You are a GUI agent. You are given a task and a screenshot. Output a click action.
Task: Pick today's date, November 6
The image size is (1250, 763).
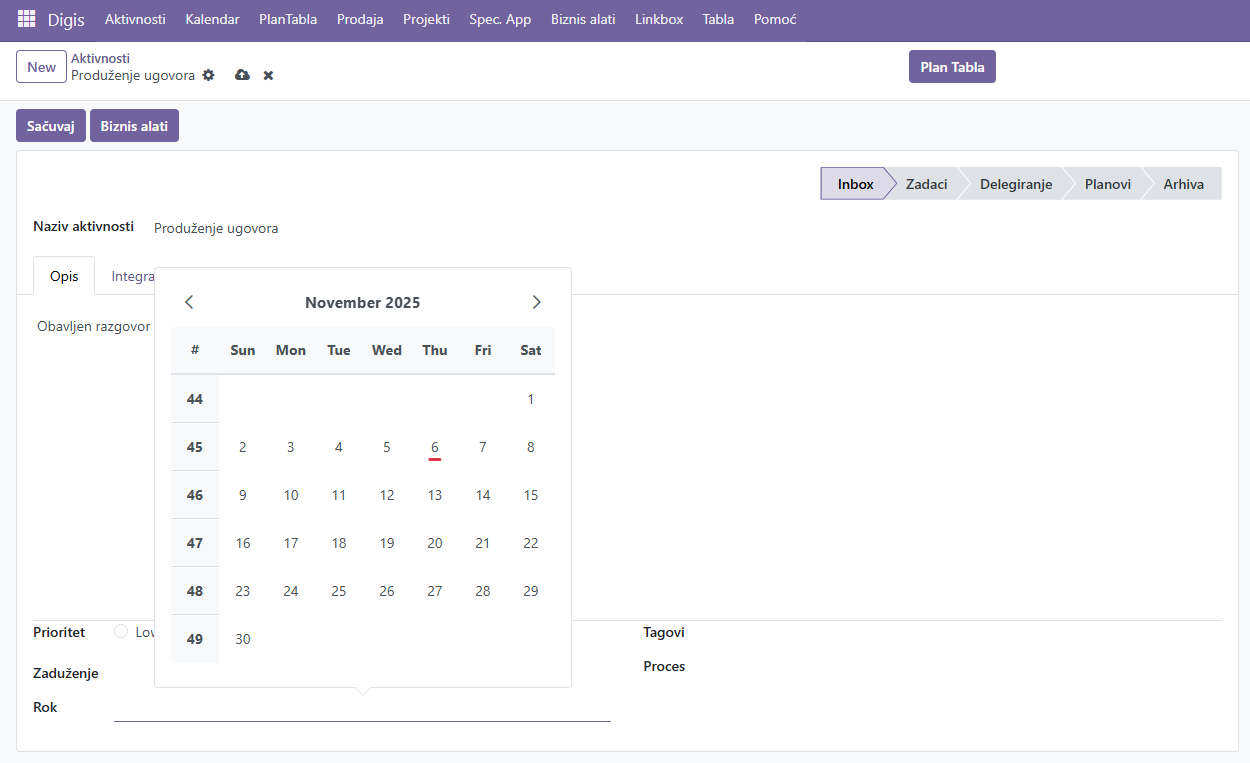435,447
